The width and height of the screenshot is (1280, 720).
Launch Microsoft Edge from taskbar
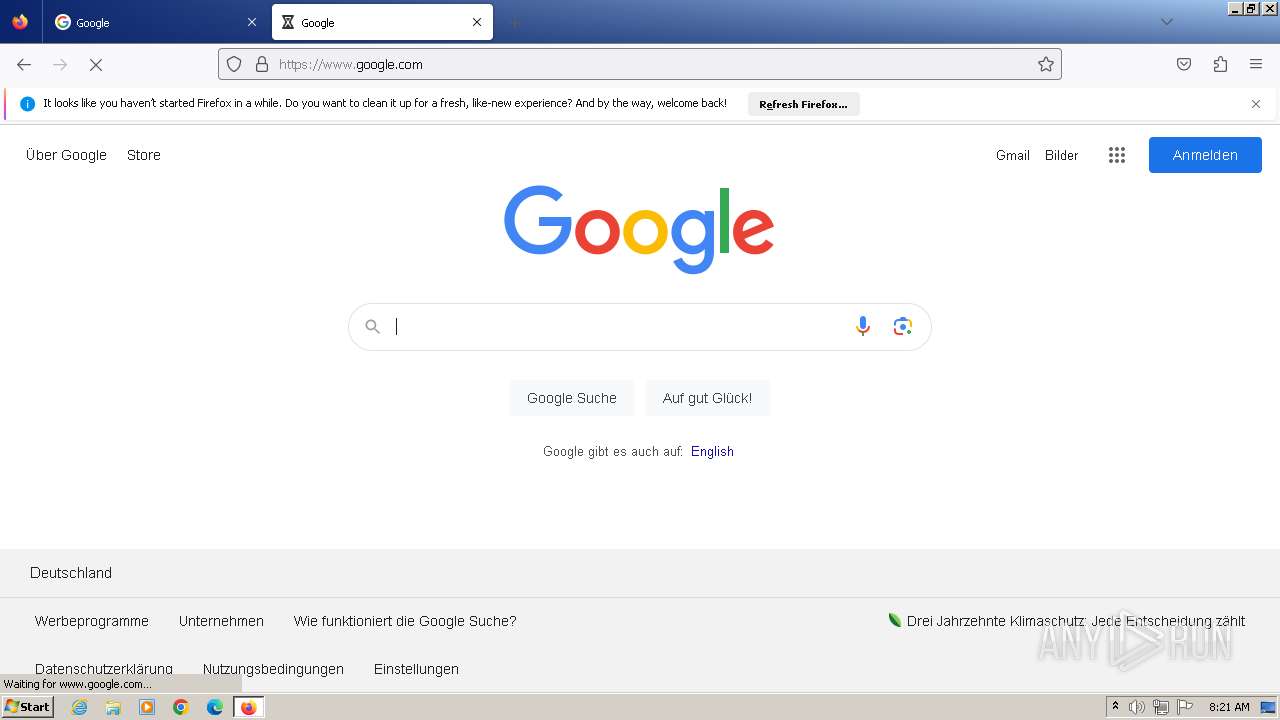(215, 707)
